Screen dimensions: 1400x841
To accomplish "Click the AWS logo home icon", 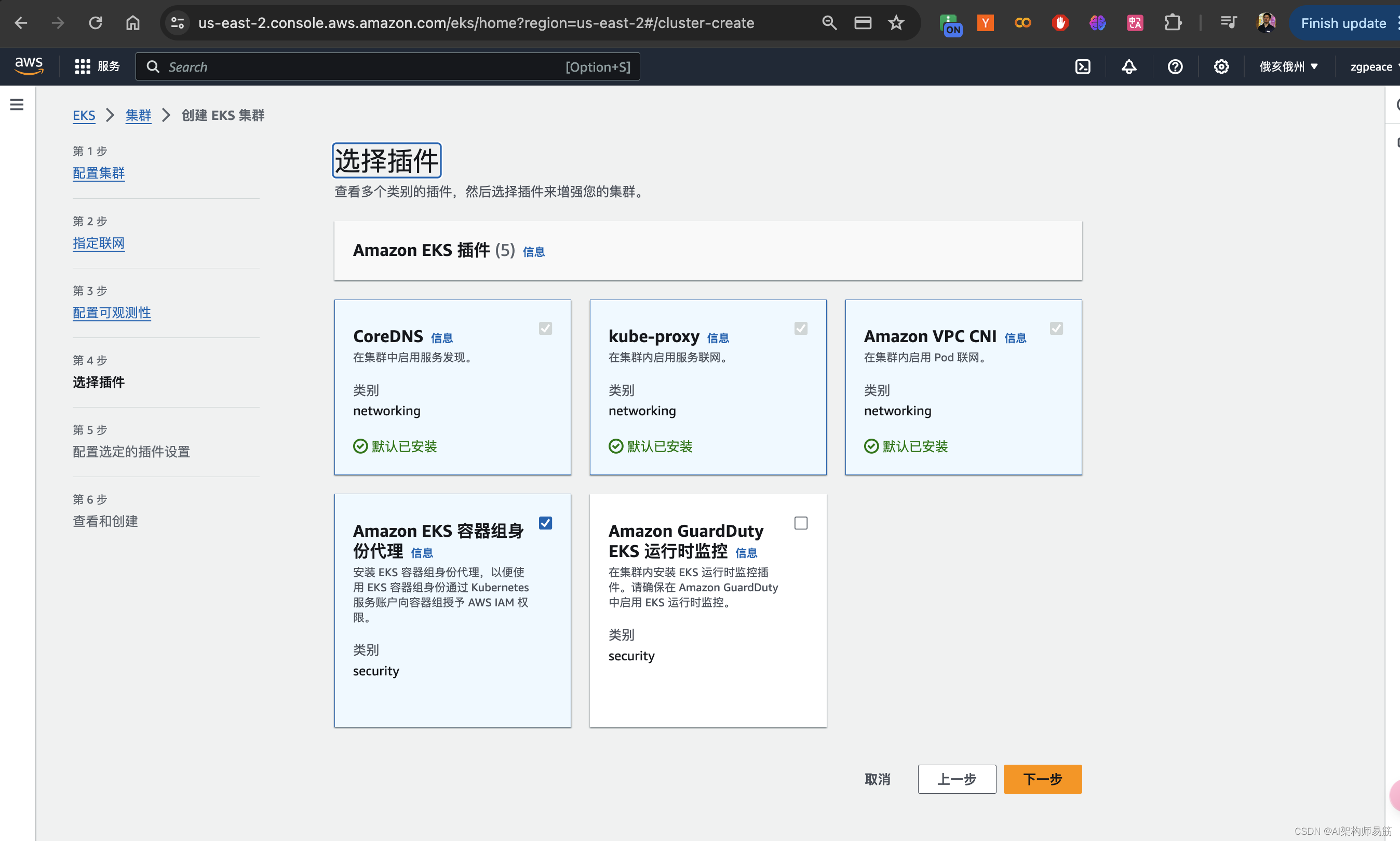I will pos(29,66).
